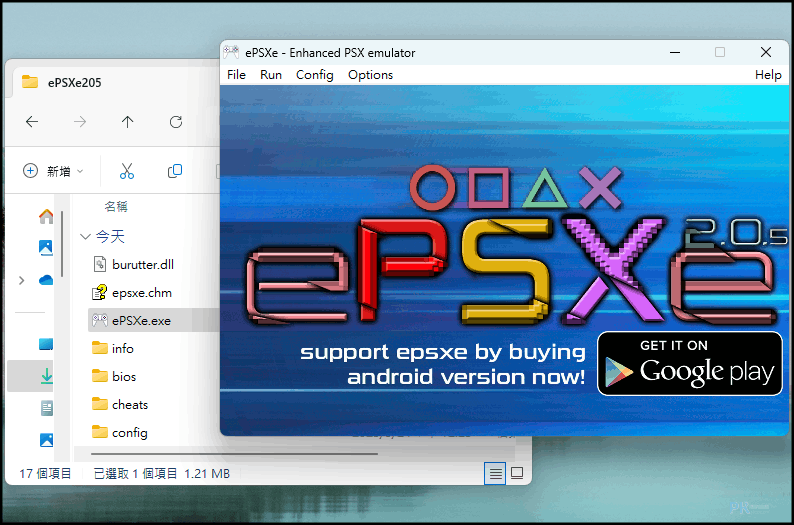Minimize the ePSXe emulator window
Screen dimensions: 794x525
(x=674, y=52)
